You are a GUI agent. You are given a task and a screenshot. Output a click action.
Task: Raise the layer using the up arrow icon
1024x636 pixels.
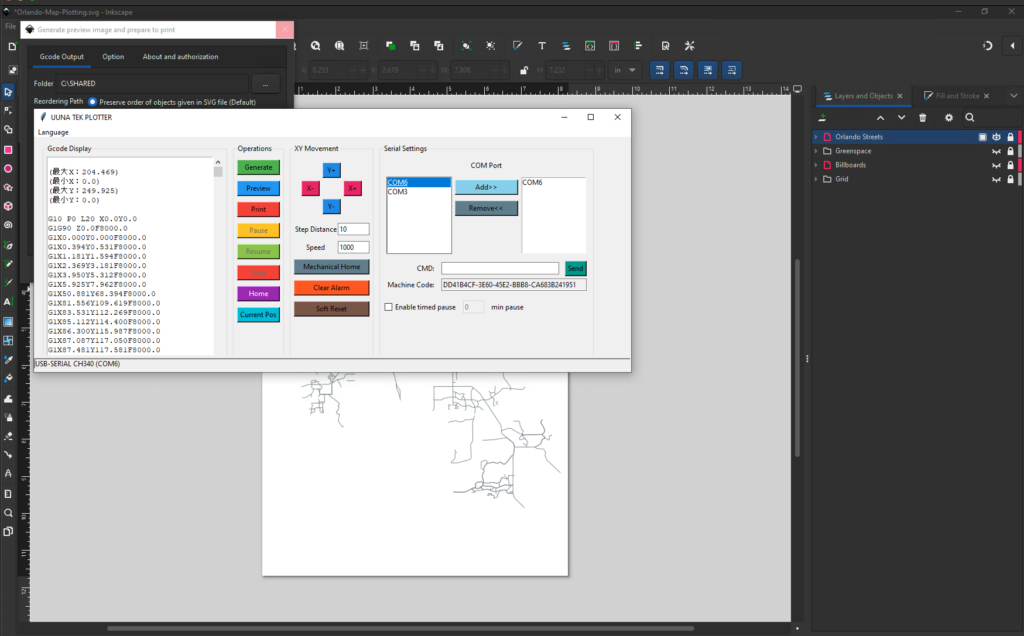pyautogui.click(x=880, y=118)
